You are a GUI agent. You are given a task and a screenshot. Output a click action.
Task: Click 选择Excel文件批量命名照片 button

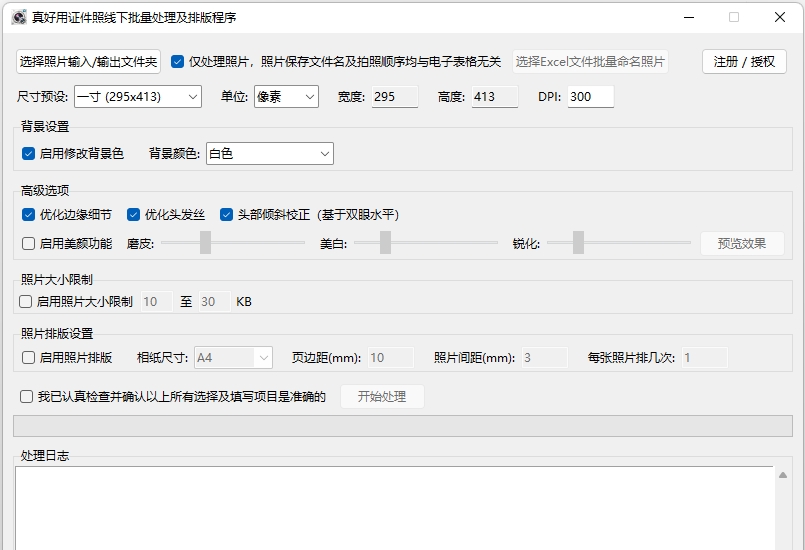point(590,62)
